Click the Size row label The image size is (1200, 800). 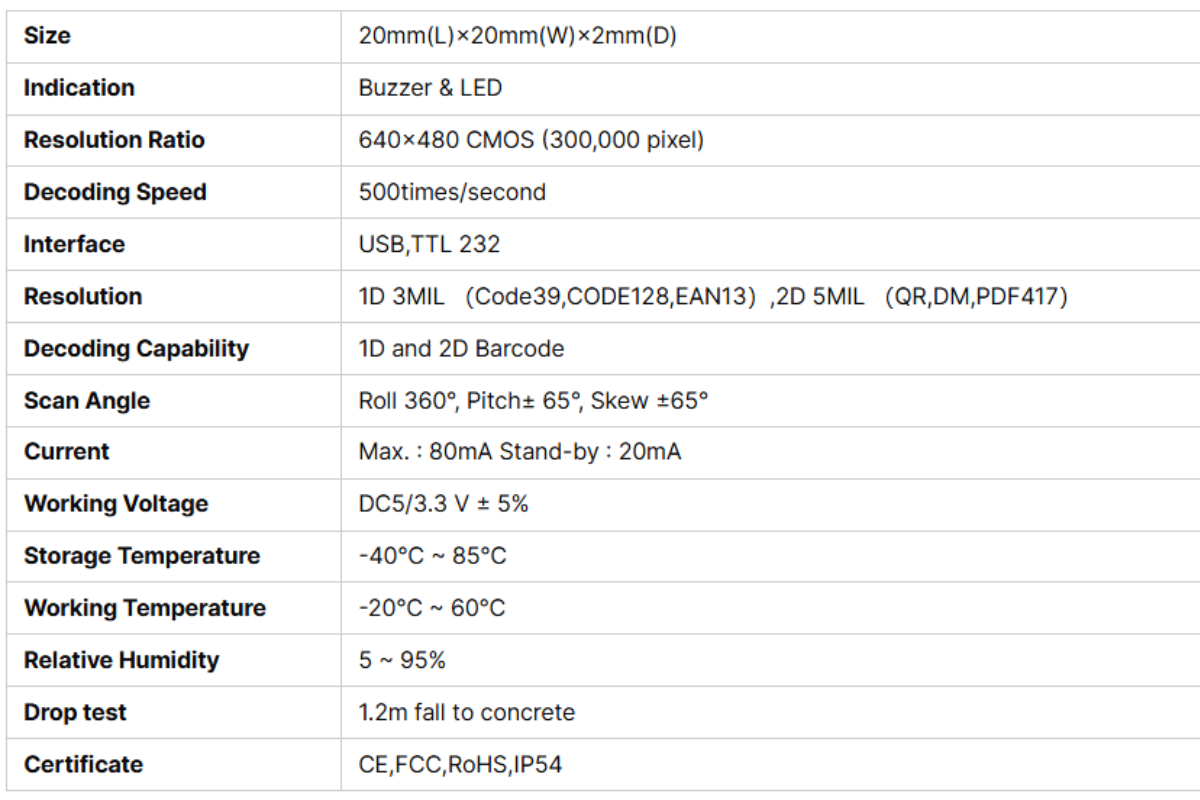pyautogui.click(x=47, y=36)
